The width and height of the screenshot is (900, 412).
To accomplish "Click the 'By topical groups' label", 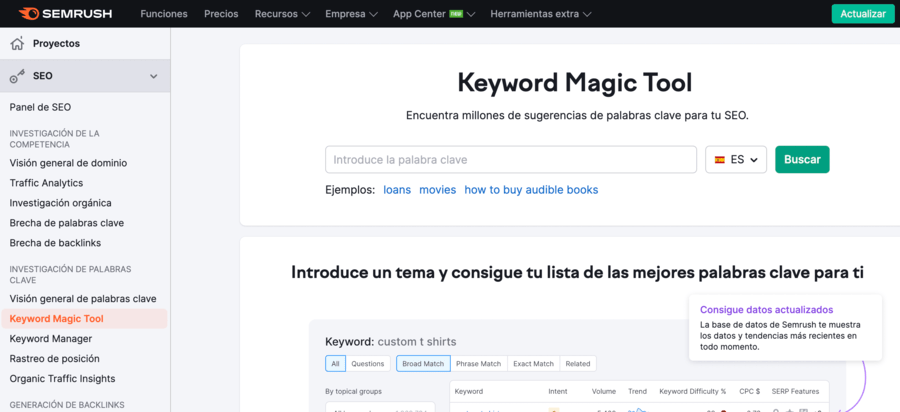I will (353, 391).
